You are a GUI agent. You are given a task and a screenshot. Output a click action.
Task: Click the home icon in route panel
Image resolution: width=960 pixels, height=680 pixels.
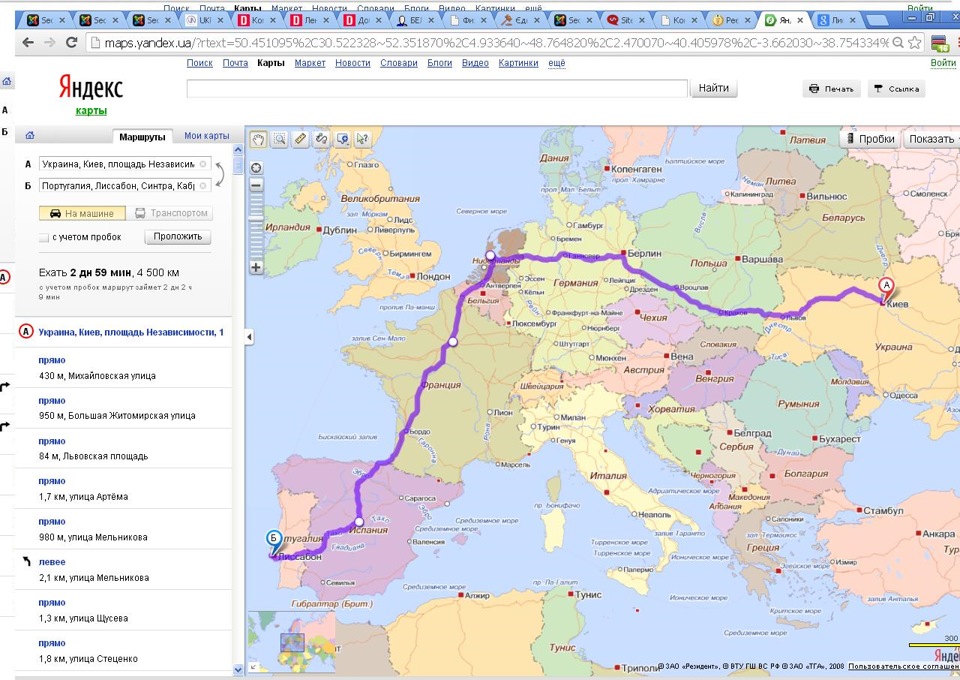pos(29,135)
